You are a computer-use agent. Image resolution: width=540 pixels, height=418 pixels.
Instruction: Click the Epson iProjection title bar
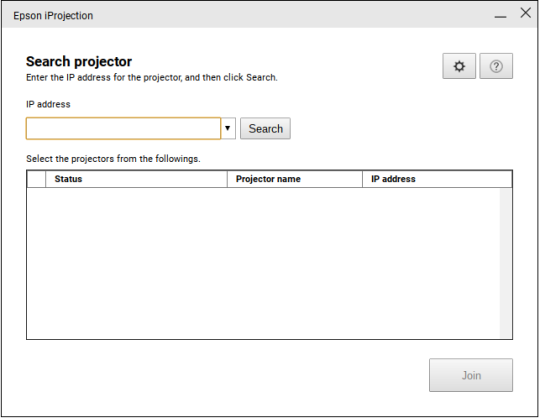241,15
